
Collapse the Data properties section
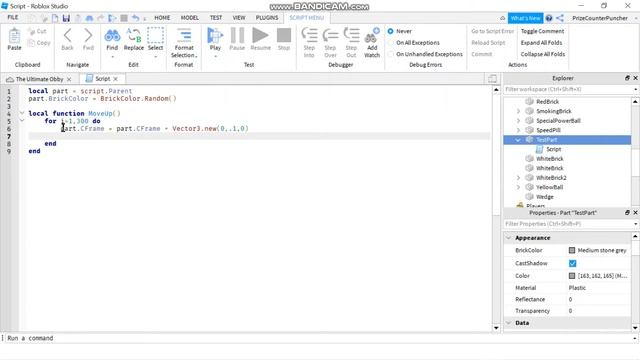click(x=509, y=323)
